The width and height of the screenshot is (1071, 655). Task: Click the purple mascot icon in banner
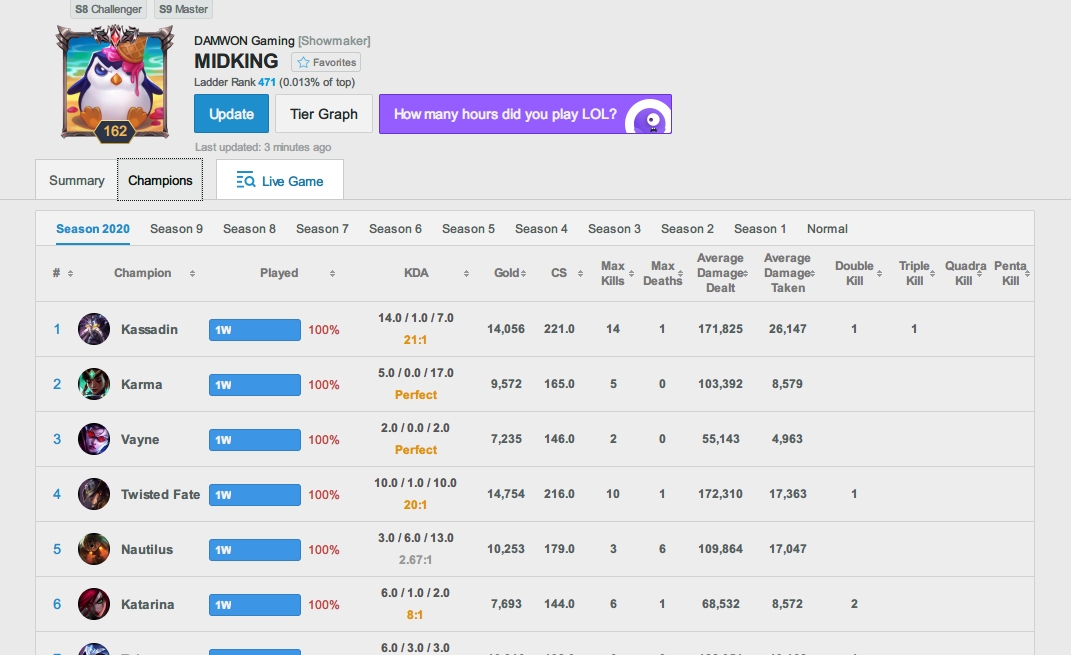pos(649,117)
